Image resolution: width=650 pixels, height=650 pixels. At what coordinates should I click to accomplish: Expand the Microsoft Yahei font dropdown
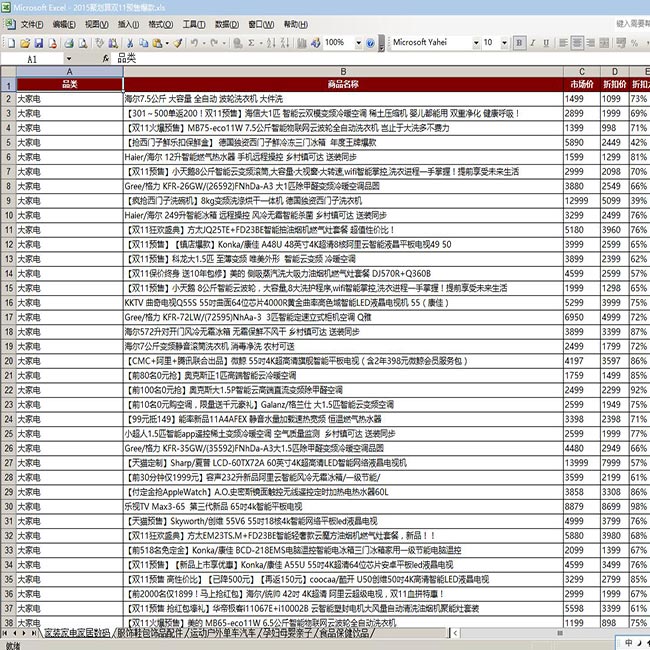tap(474, 43)
